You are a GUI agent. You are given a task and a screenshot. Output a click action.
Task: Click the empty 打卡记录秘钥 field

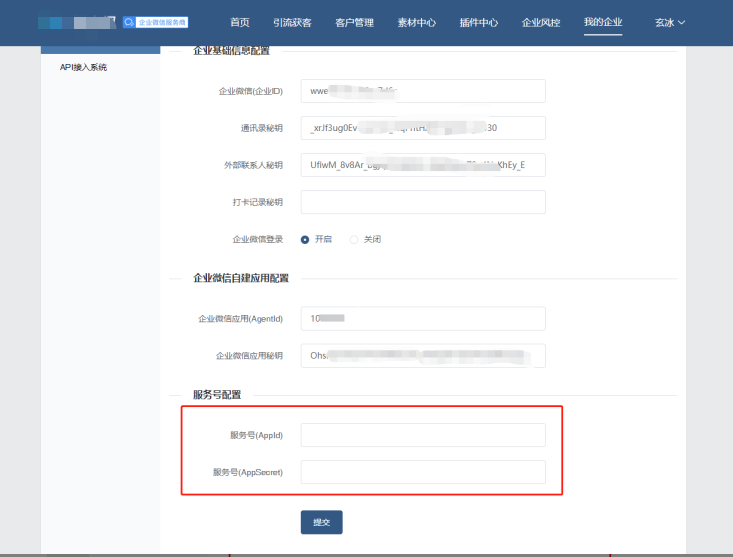pyautogui.click(x=423, y=202)
